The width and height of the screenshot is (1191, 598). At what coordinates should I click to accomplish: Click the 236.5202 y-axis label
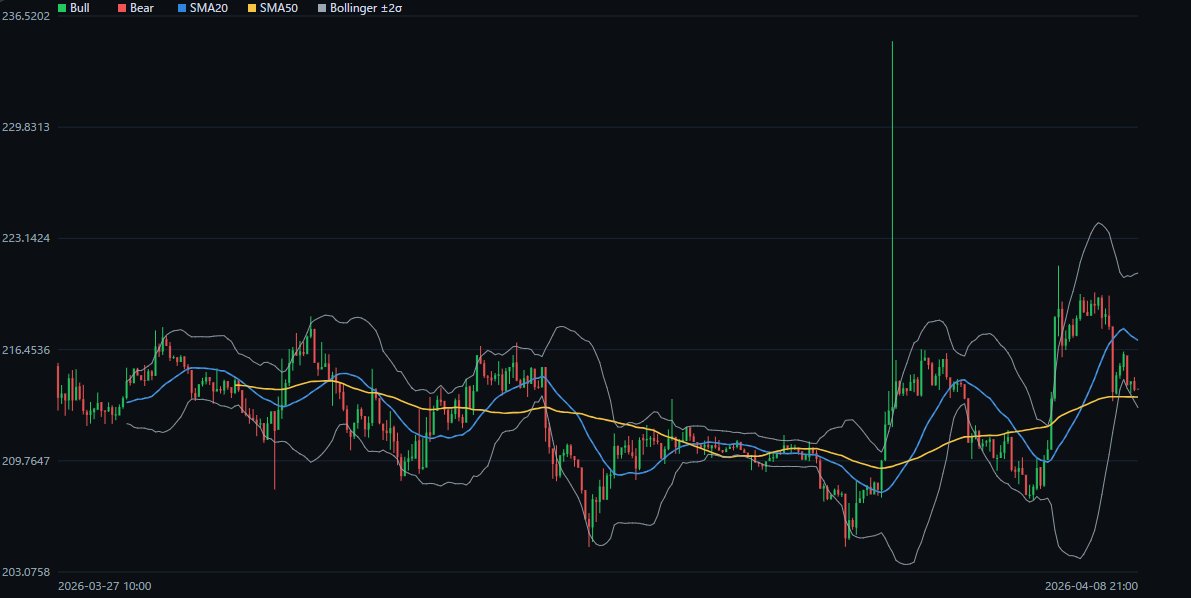(27, 16)
